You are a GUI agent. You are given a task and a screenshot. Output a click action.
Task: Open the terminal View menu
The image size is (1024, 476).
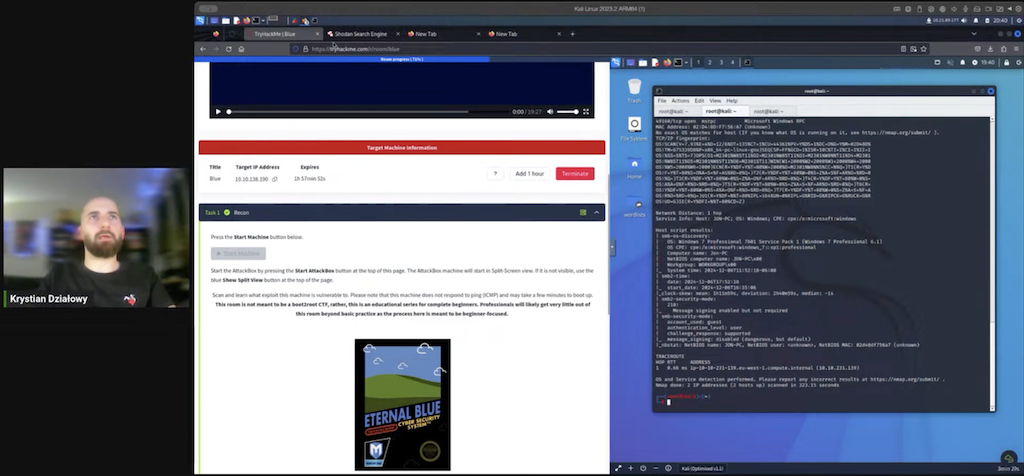[714, 101]
